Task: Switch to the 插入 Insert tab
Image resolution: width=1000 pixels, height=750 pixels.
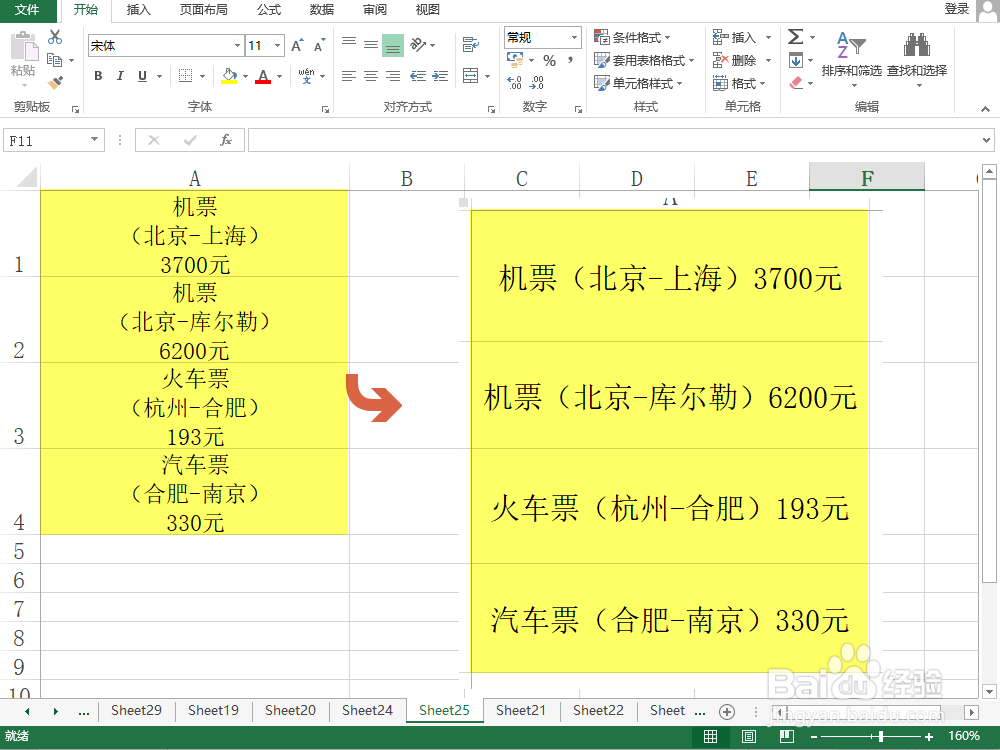Action: pyautogui.click(x=138, y=10)
